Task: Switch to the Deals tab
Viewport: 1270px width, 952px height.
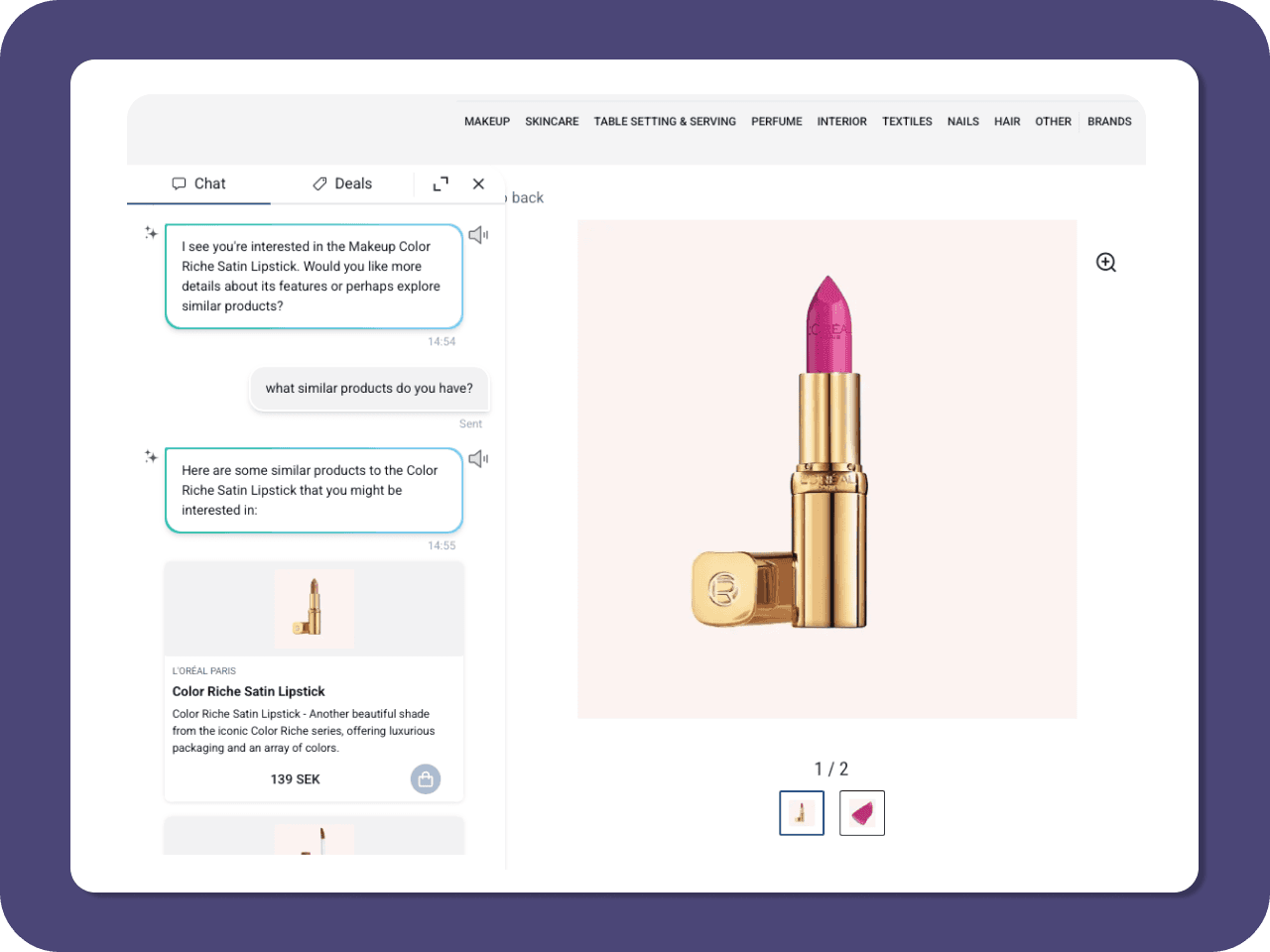Action: click(342, 183)
